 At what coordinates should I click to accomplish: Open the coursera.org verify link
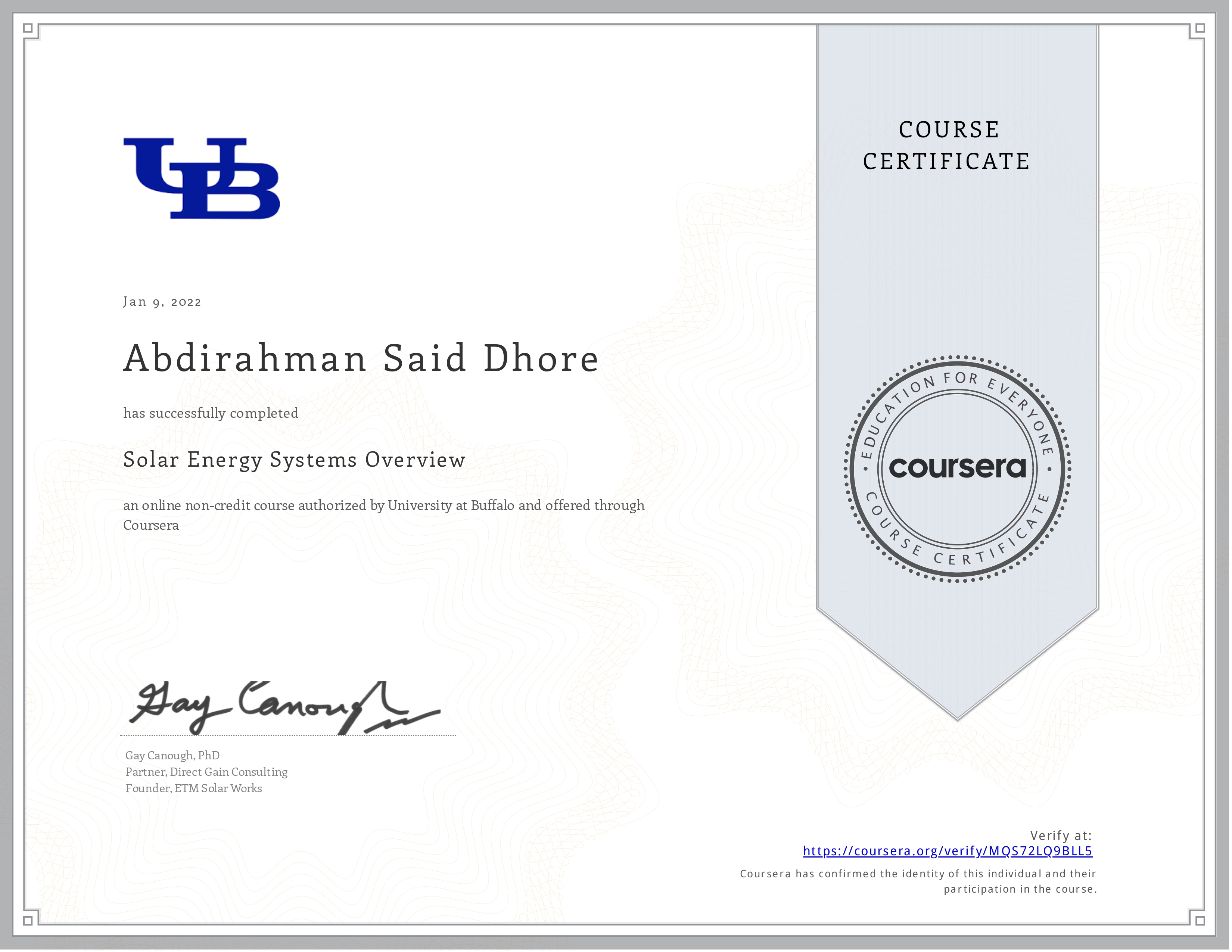pos(948,851)
